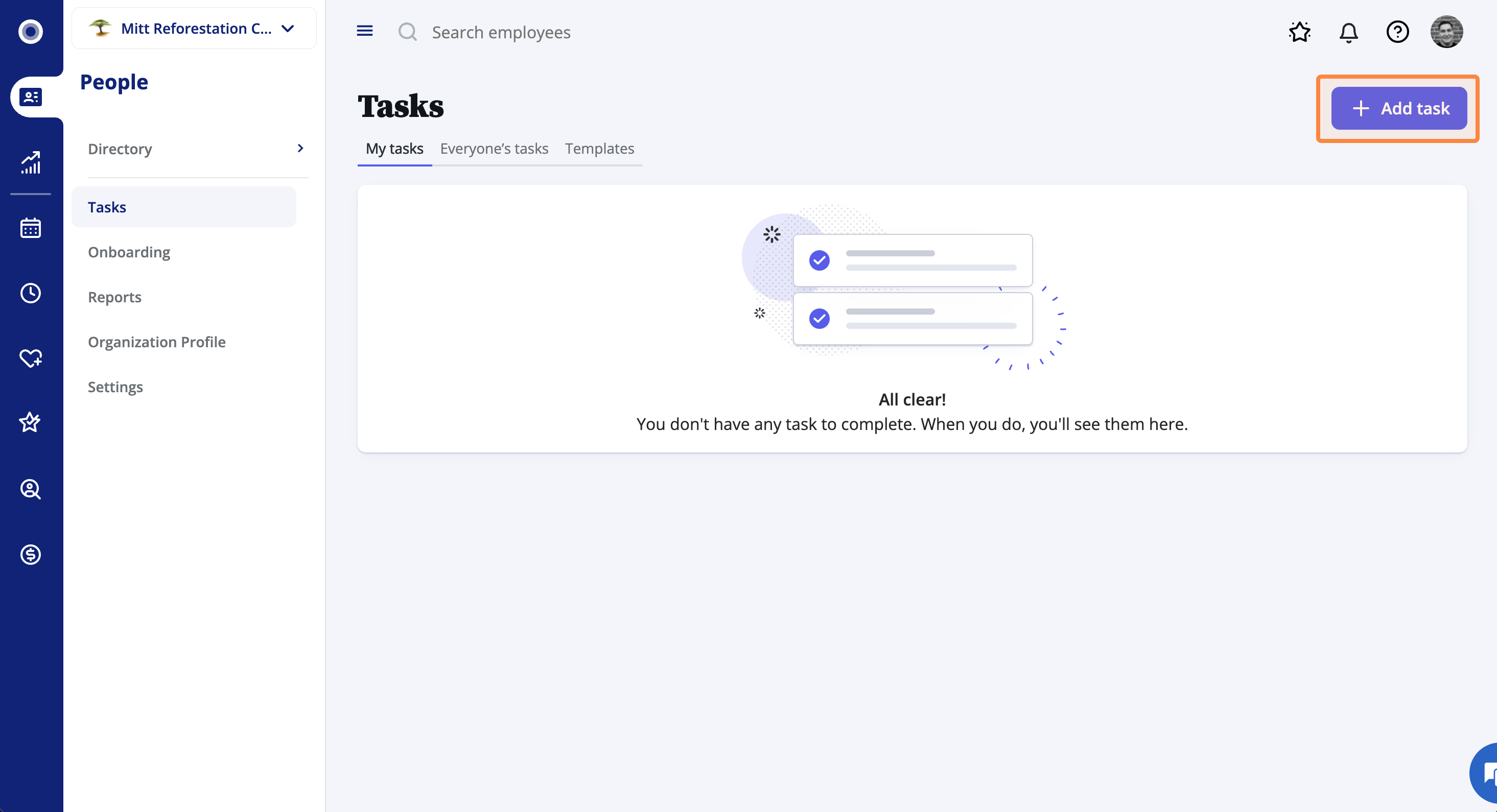Viewport: 1497px width, 812px height.
Task: Expand the Directory submenu chevron
Action: pos(300,148)
